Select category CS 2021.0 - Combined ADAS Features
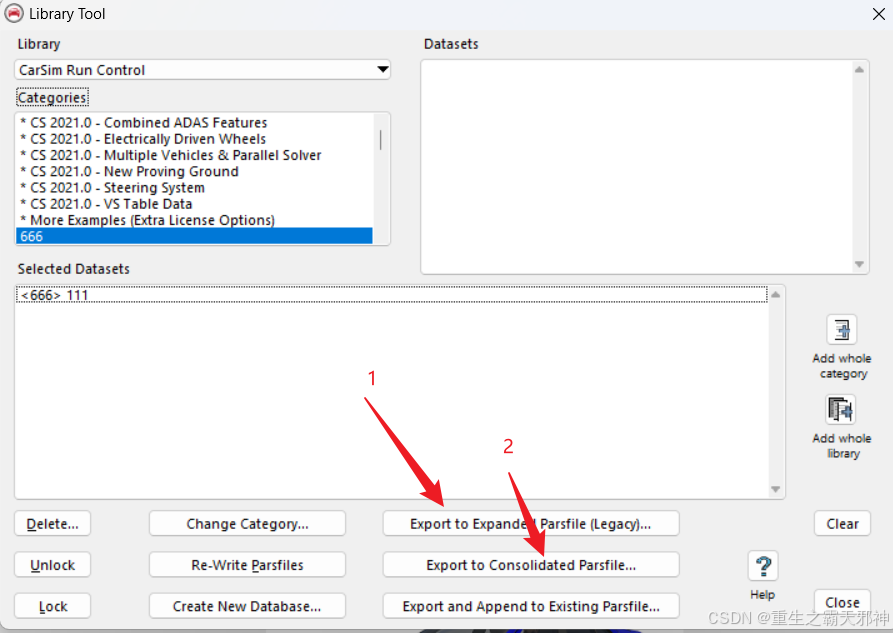Image resolution: width=893 pixels, height=633 pixels. pos(194,122)
